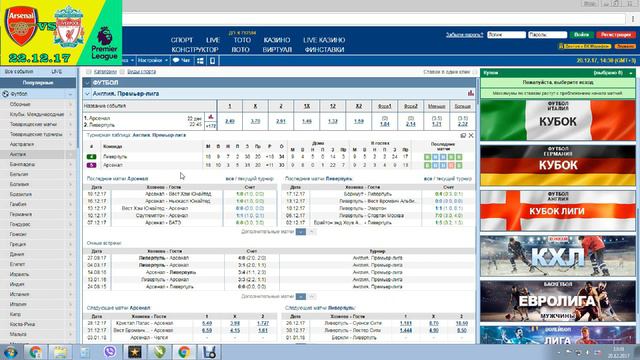Open the Италия Кубок banner

(558, 120)
